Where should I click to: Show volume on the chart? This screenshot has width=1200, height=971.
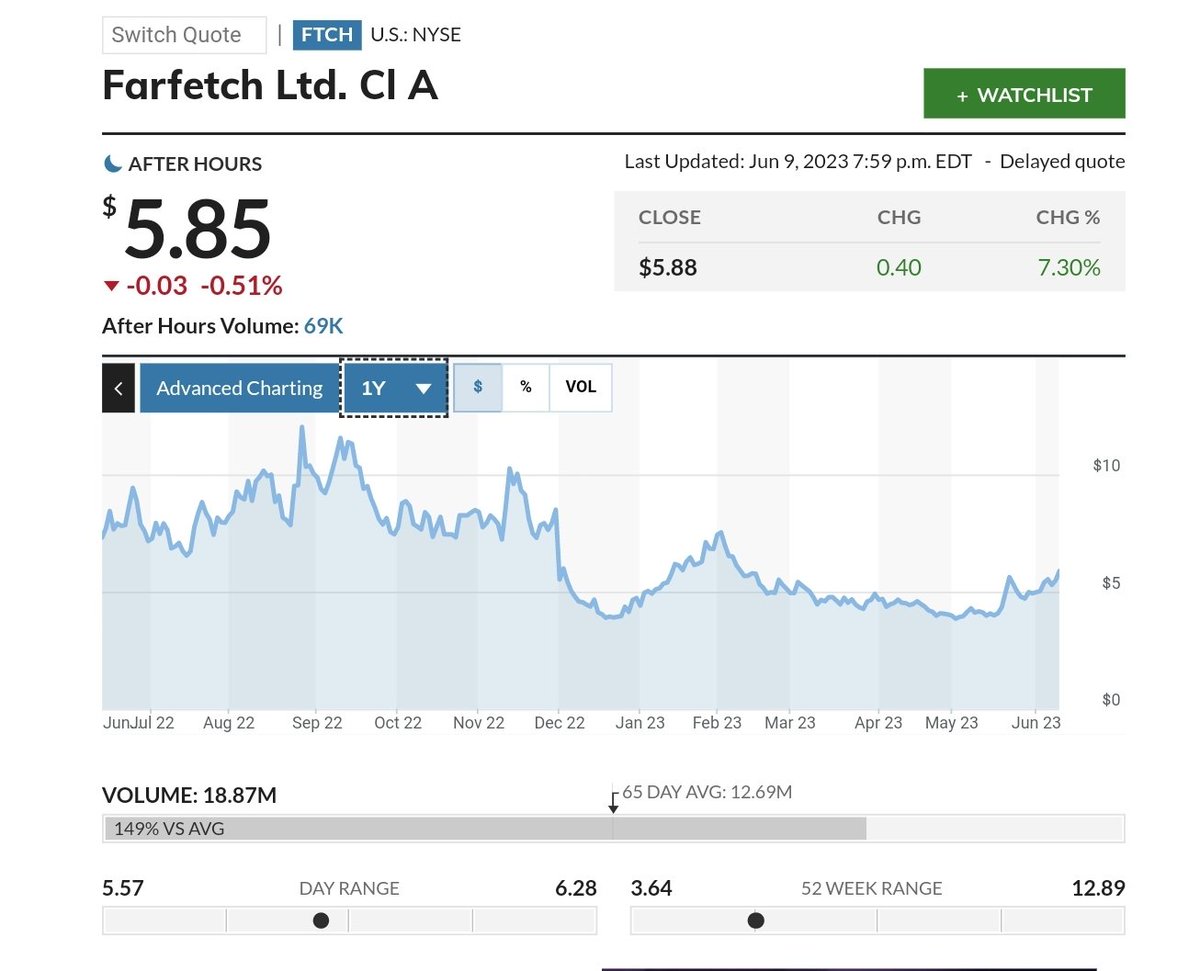[581, 387]
